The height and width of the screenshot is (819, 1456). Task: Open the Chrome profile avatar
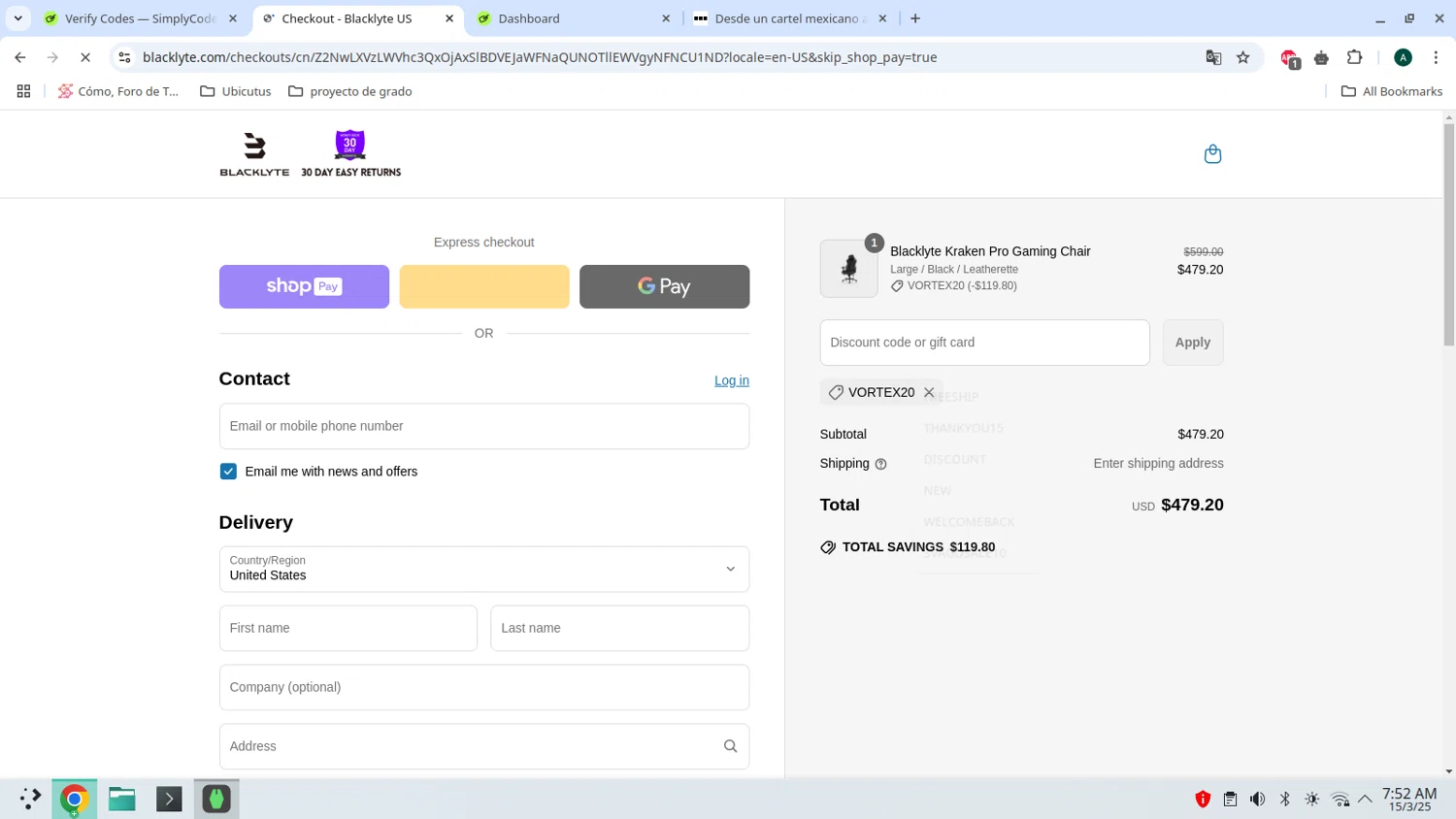coord(1403,57)
